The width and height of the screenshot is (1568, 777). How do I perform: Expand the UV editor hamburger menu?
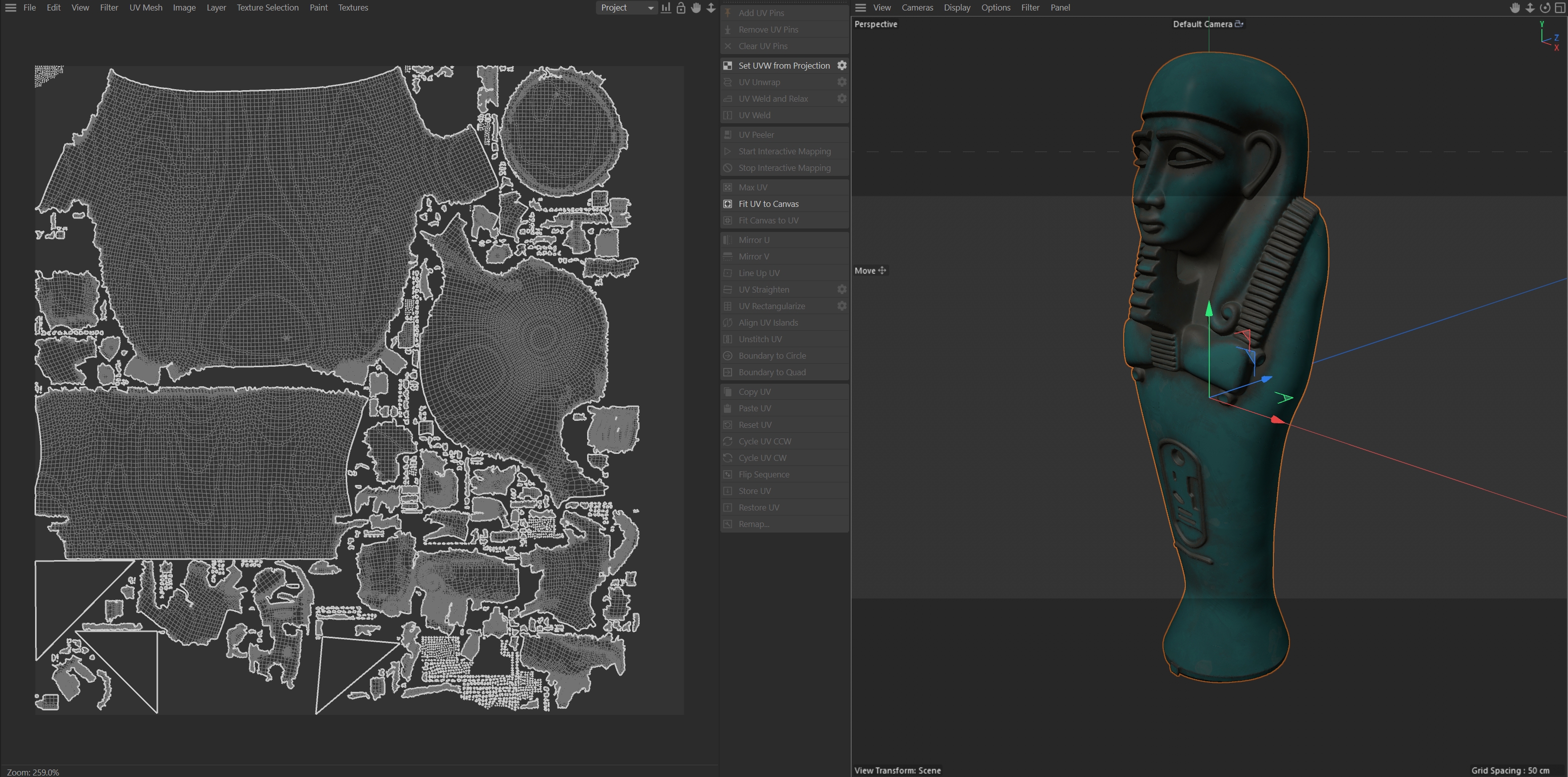pyautogui.click(x=11, y=8)
